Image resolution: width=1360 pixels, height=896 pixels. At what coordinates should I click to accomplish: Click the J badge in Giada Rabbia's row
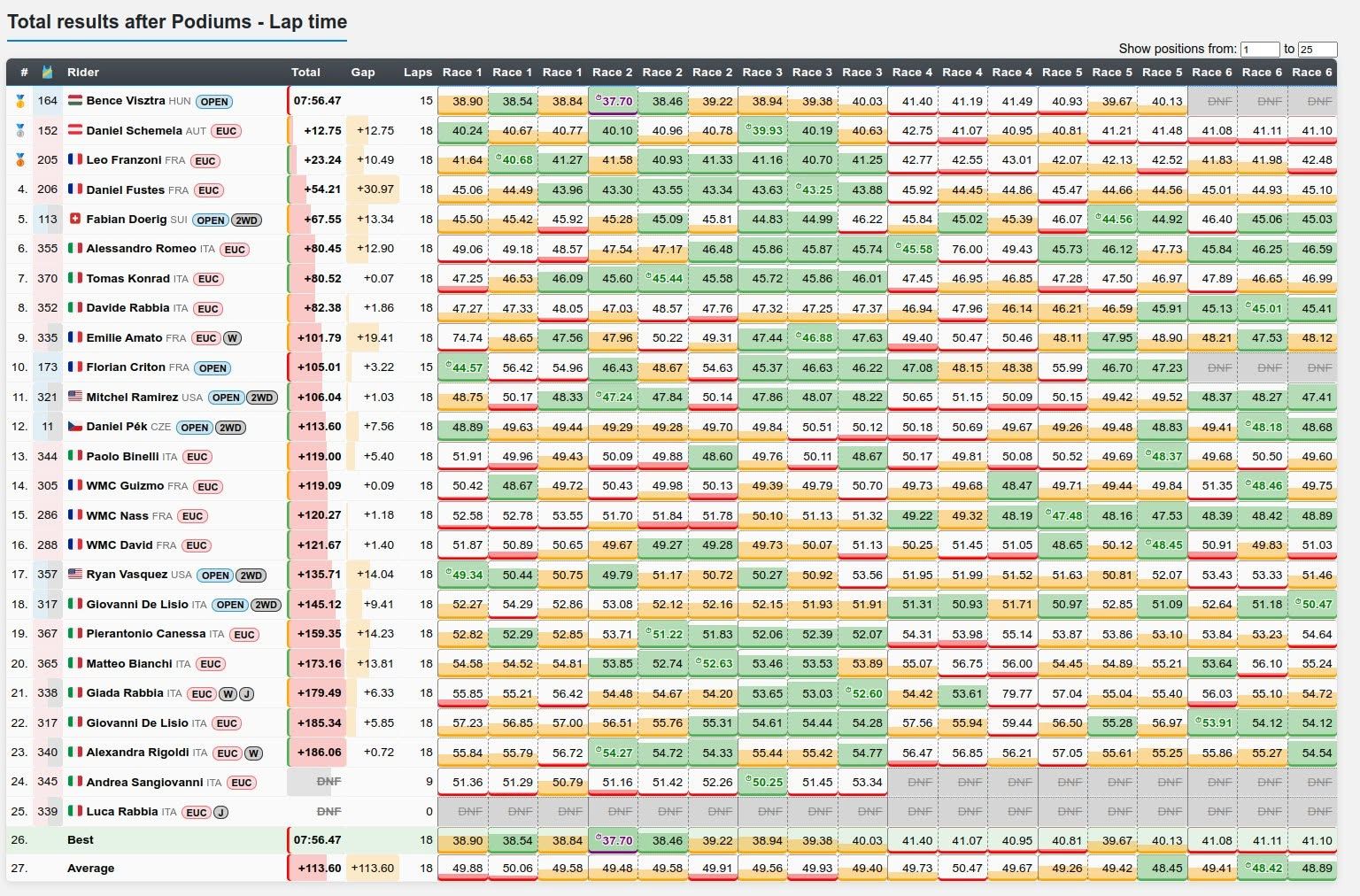coord(247,694)
